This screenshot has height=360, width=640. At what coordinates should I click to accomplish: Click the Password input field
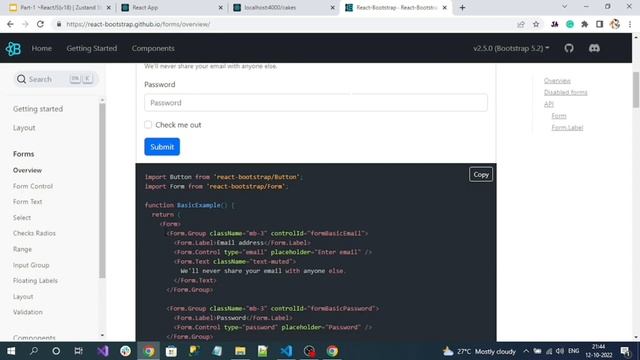(316, 103)
